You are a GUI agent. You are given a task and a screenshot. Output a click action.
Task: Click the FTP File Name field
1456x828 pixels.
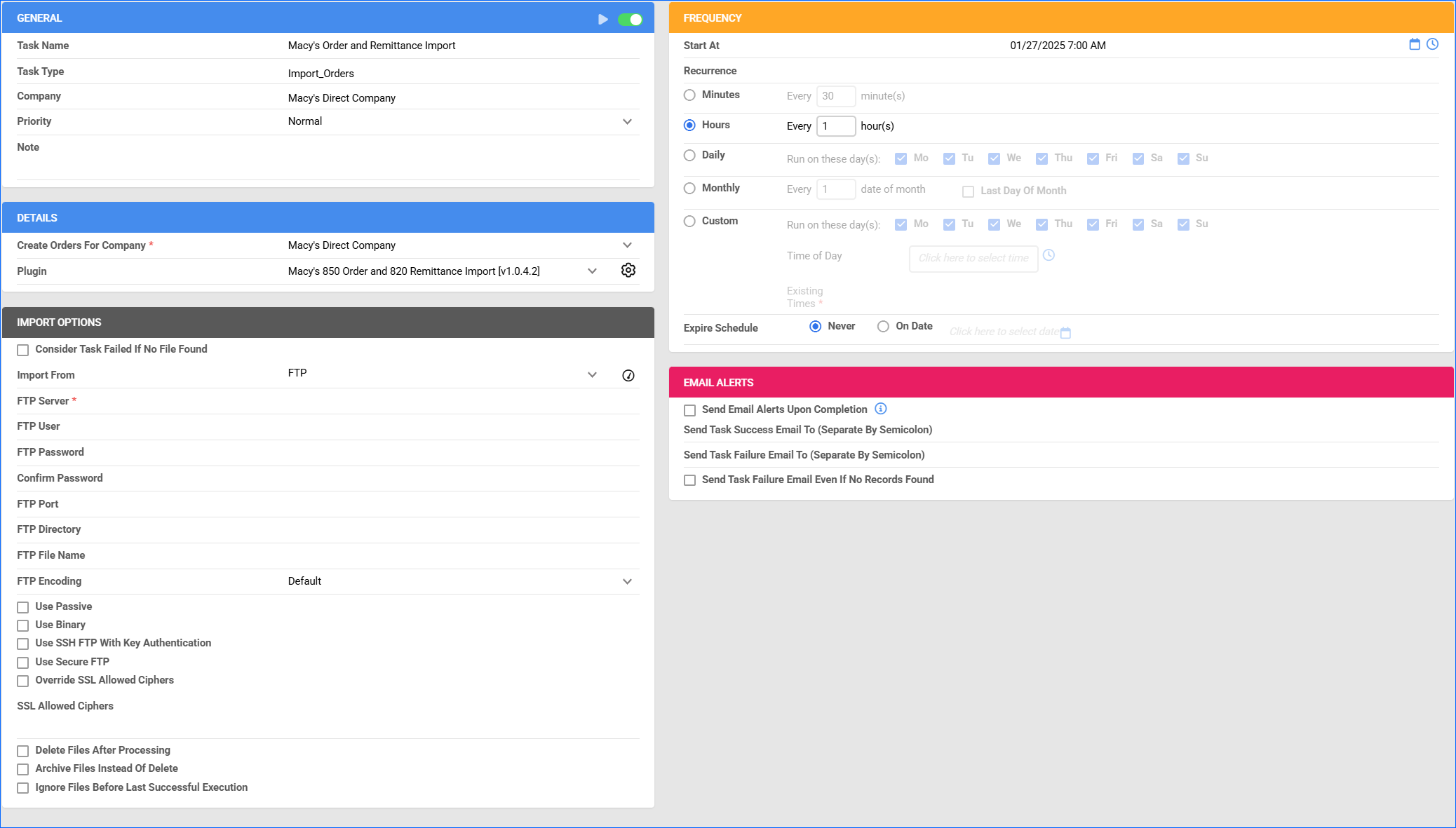click(x=463, y=555)
